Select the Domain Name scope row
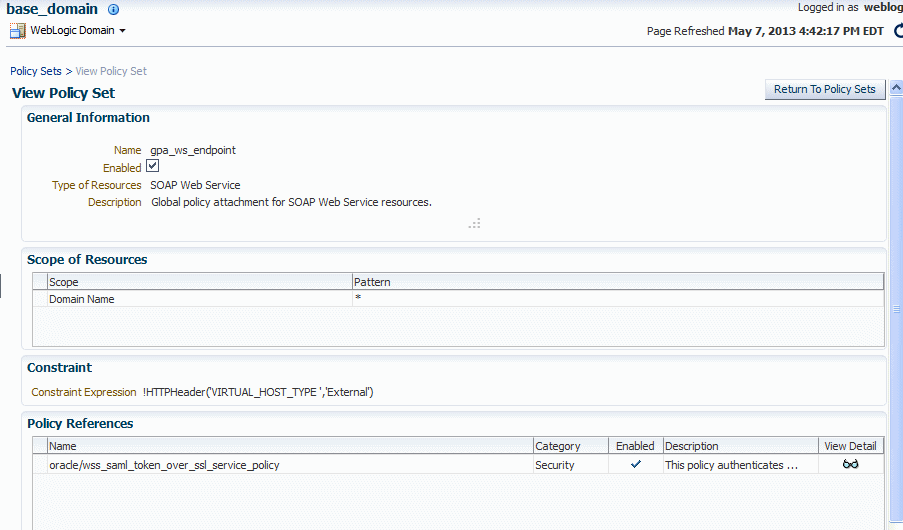The width and height of the screenshot is (903, 530). [x=458, y=298]
